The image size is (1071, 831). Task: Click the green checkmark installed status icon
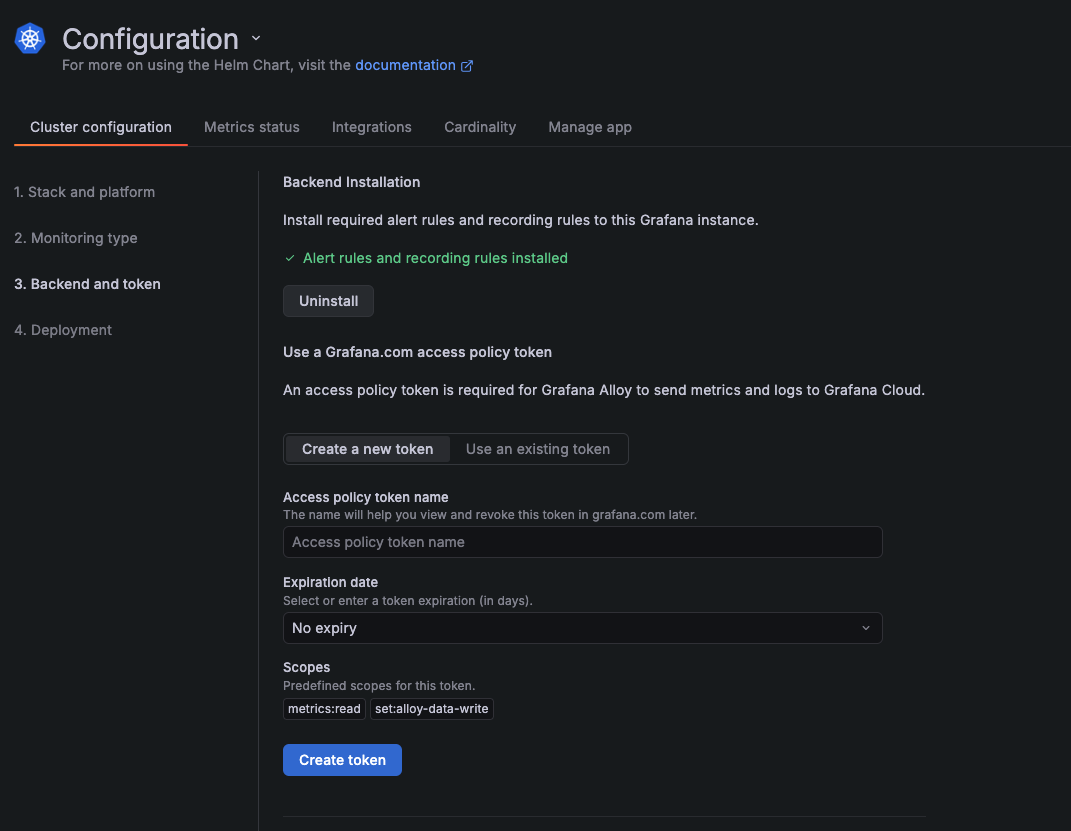pyautogui.click(x=290, y=258)
